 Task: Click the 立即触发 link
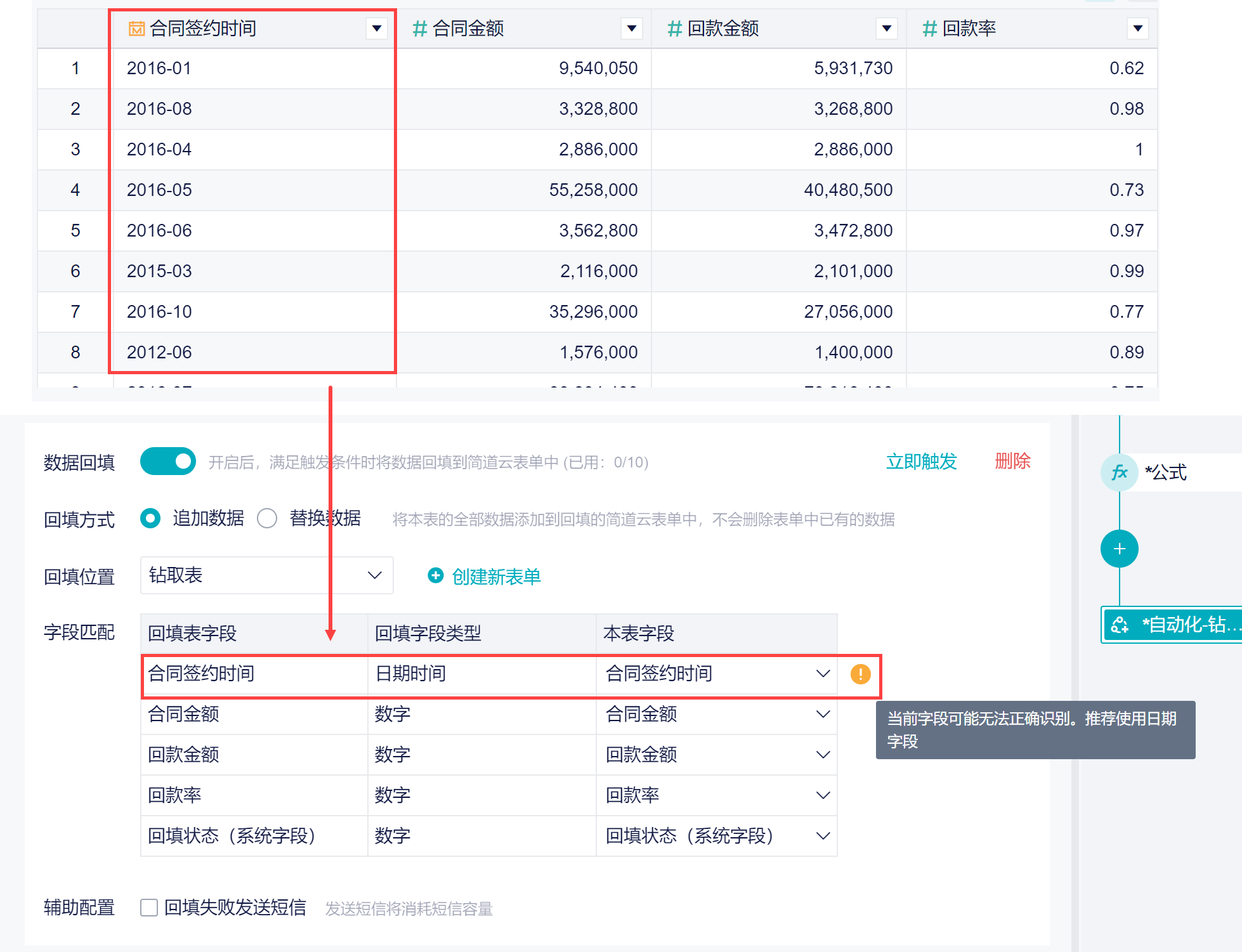pos(921,461)
